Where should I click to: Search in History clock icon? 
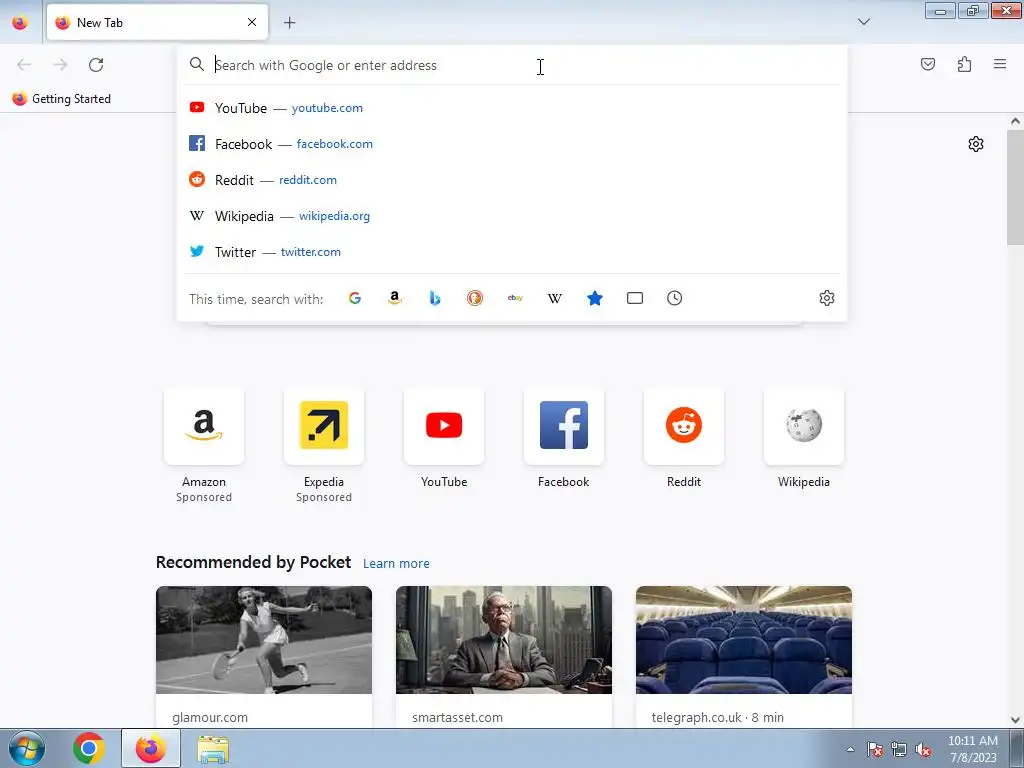pos(675,298)
